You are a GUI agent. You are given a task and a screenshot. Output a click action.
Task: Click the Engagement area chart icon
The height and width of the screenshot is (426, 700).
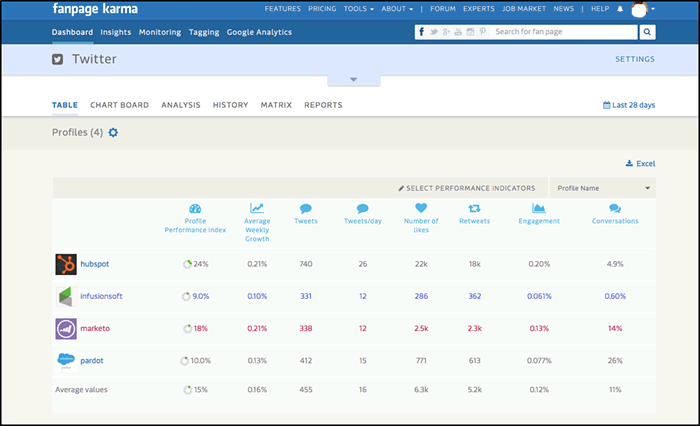click(x=539, y=208)
